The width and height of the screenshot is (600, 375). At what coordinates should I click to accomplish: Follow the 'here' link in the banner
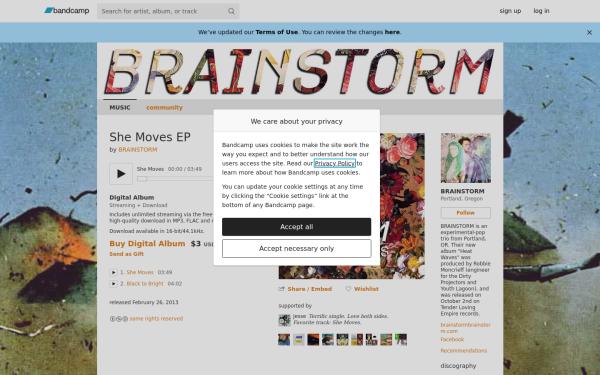click(x=392, y=32)
